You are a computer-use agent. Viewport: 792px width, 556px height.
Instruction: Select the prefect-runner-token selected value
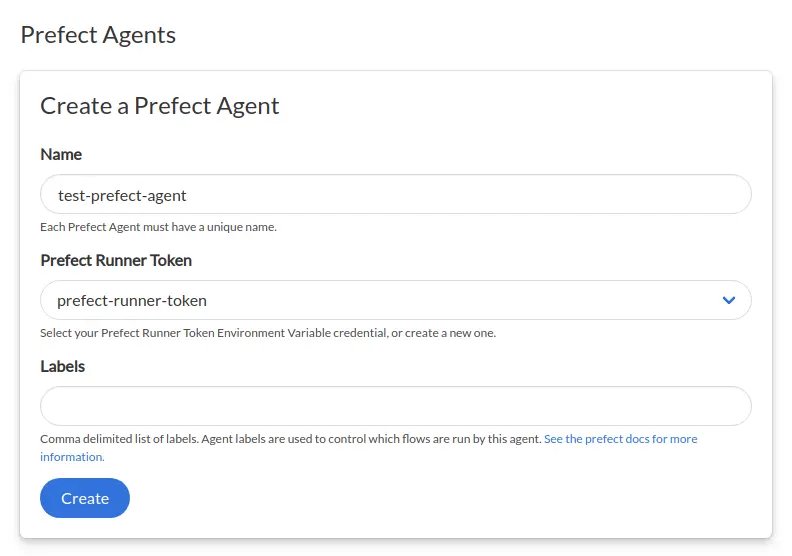(132, 300)
